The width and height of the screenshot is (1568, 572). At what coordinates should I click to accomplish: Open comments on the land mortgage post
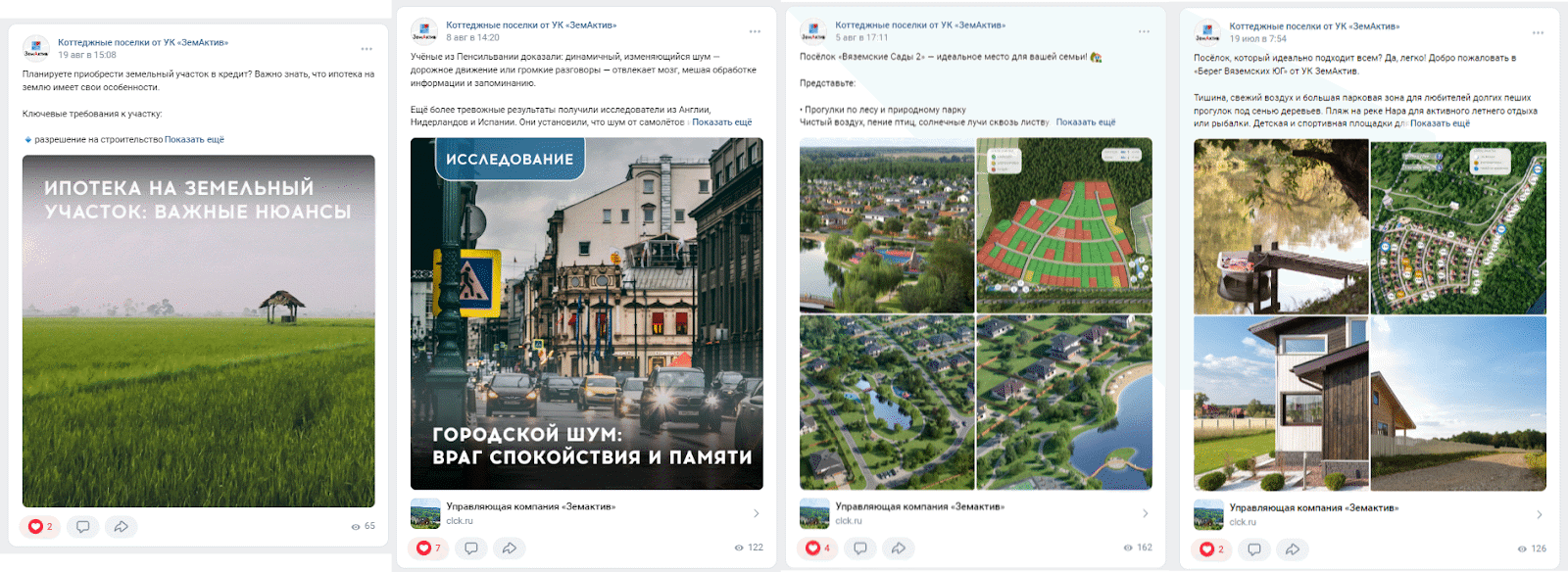(83, 527)
